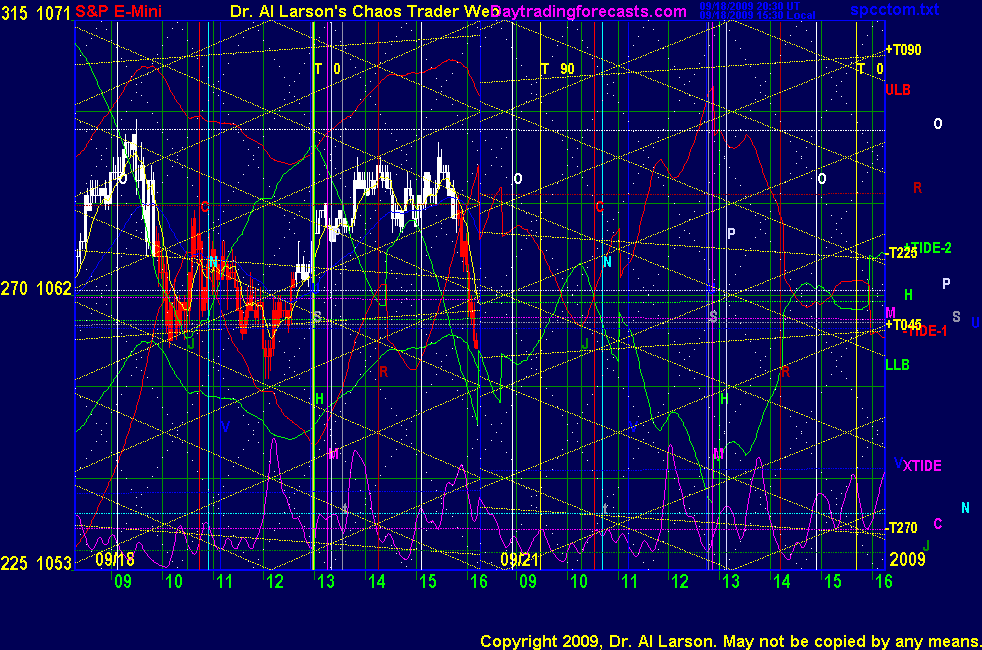
Task: Click the "315 1071" price axis label
Action: click(36, 13)
